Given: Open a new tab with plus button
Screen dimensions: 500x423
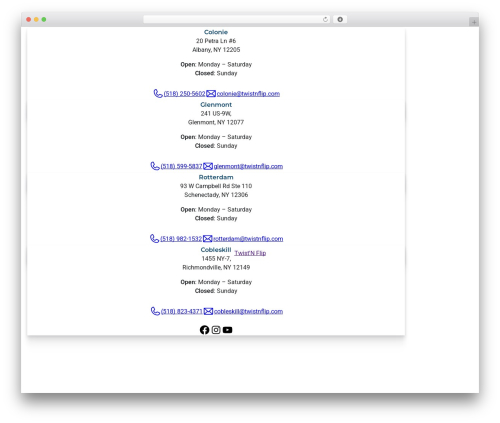Looking at the screenshot, I should coord(474,22).
